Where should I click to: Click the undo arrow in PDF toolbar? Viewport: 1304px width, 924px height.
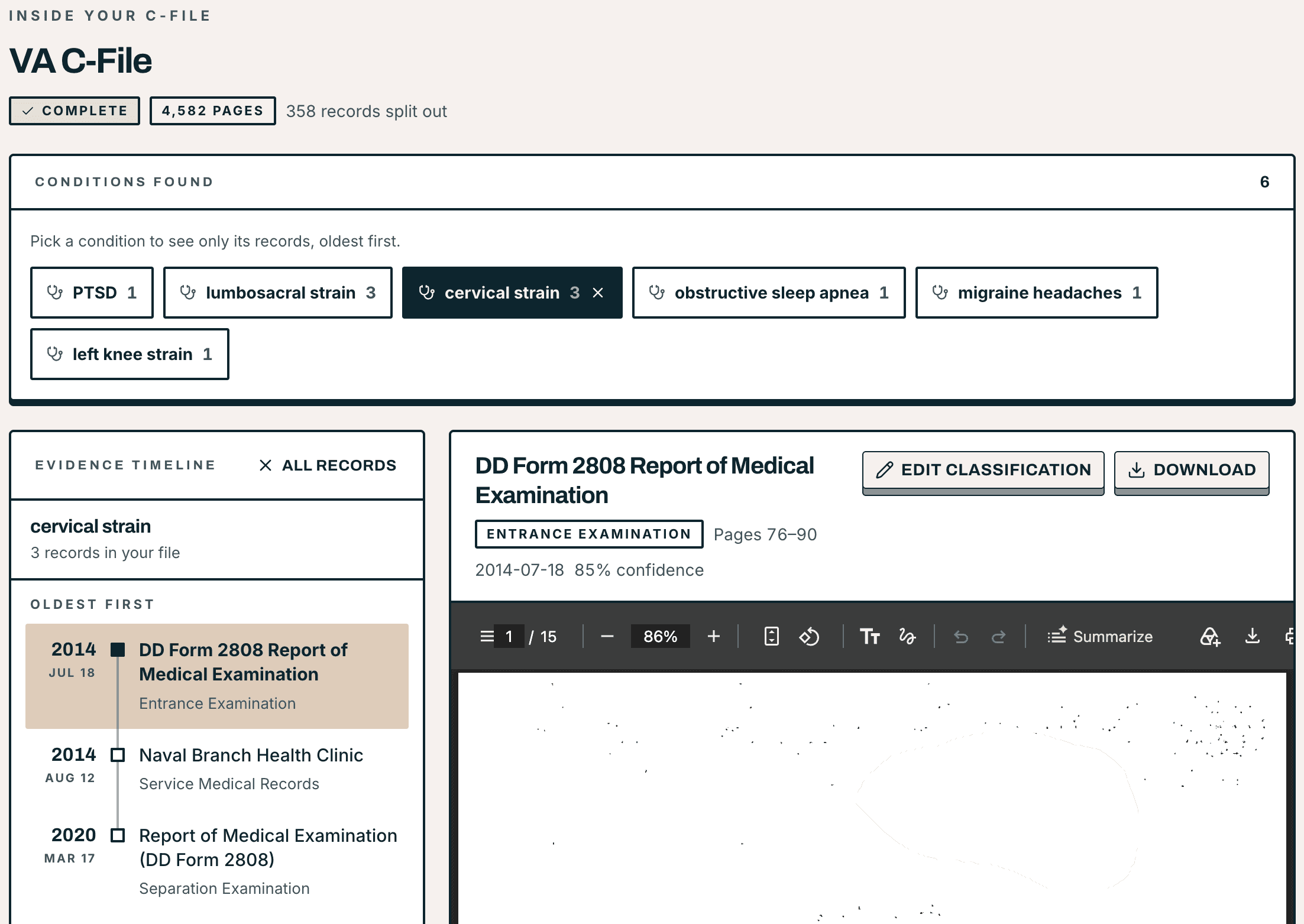(x=961, y=636)
